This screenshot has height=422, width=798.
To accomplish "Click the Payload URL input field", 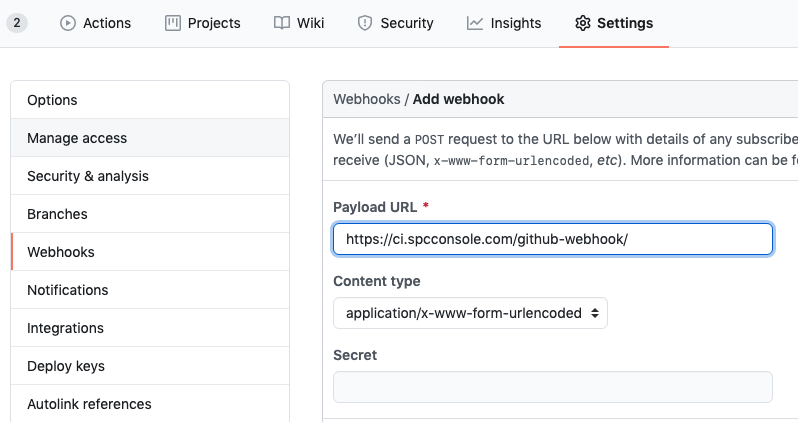I will point(552,239).
